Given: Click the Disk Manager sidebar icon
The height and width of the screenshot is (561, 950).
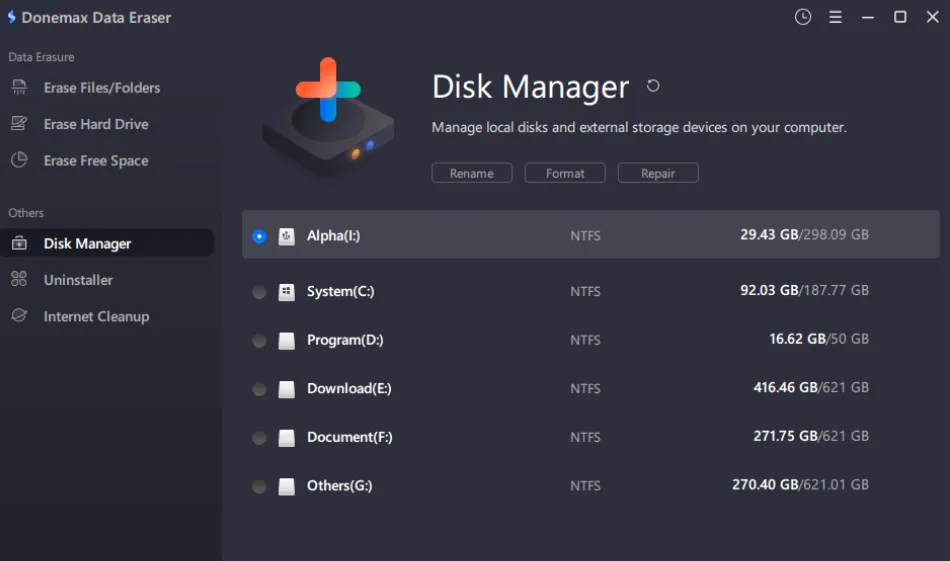Looking at the screenshot, I should click(x=19, y=243).
